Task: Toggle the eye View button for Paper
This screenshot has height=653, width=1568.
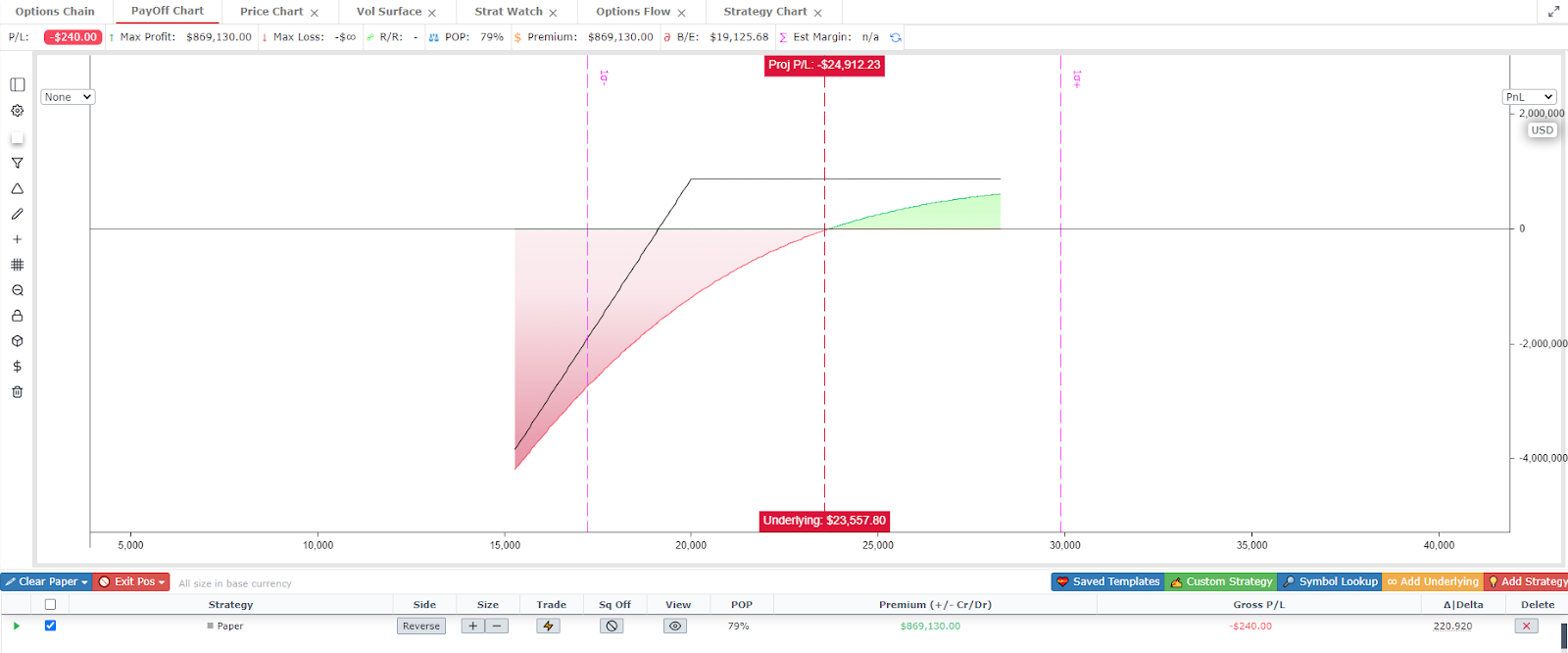Action: 675,626
